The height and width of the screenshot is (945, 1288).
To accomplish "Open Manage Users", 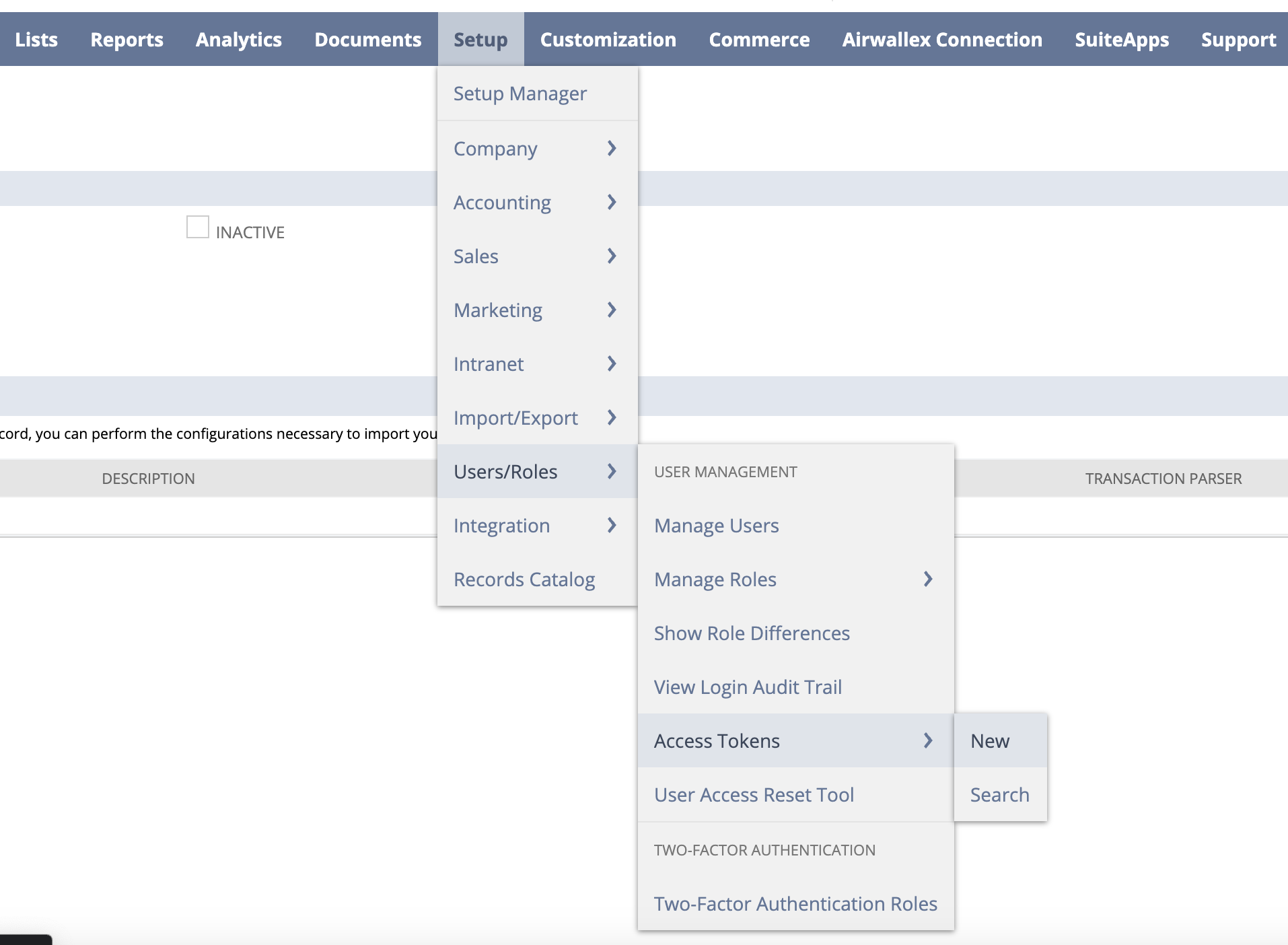I will pyautogui.click(x=716, y=526).
